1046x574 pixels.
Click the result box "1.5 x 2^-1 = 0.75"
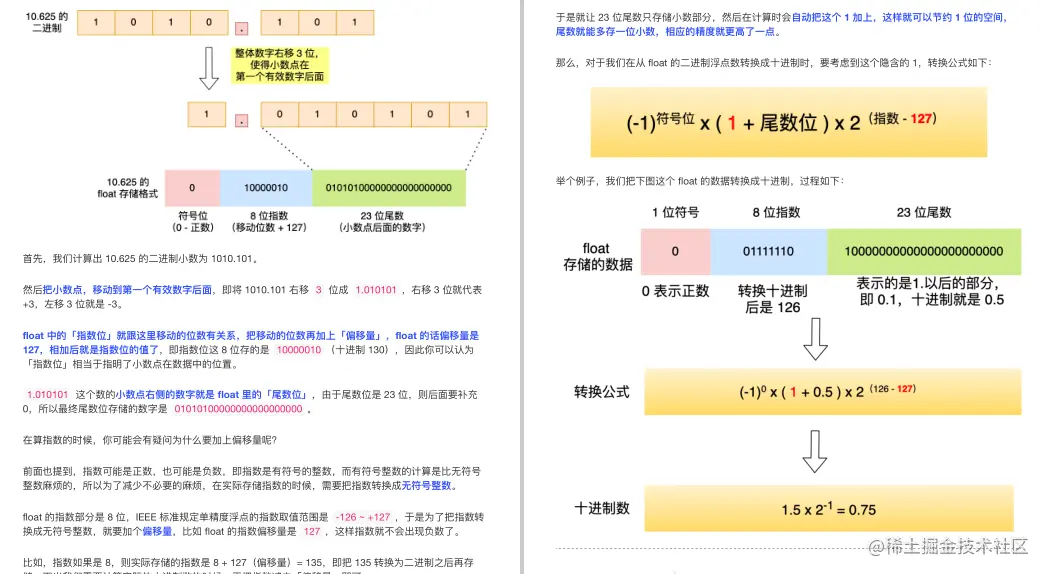(829, 509)
